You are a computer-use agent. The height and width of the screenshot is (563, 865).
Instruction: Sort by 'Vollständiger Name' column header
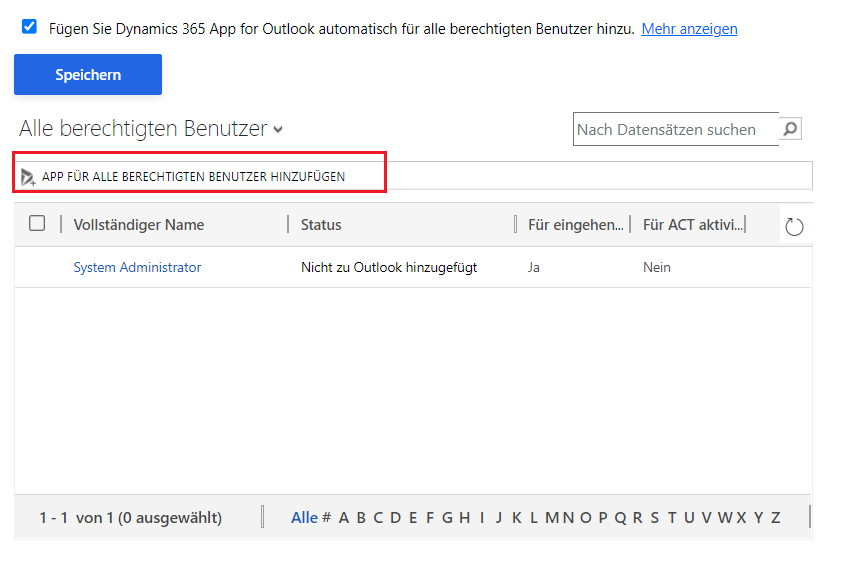coord(138,224)
